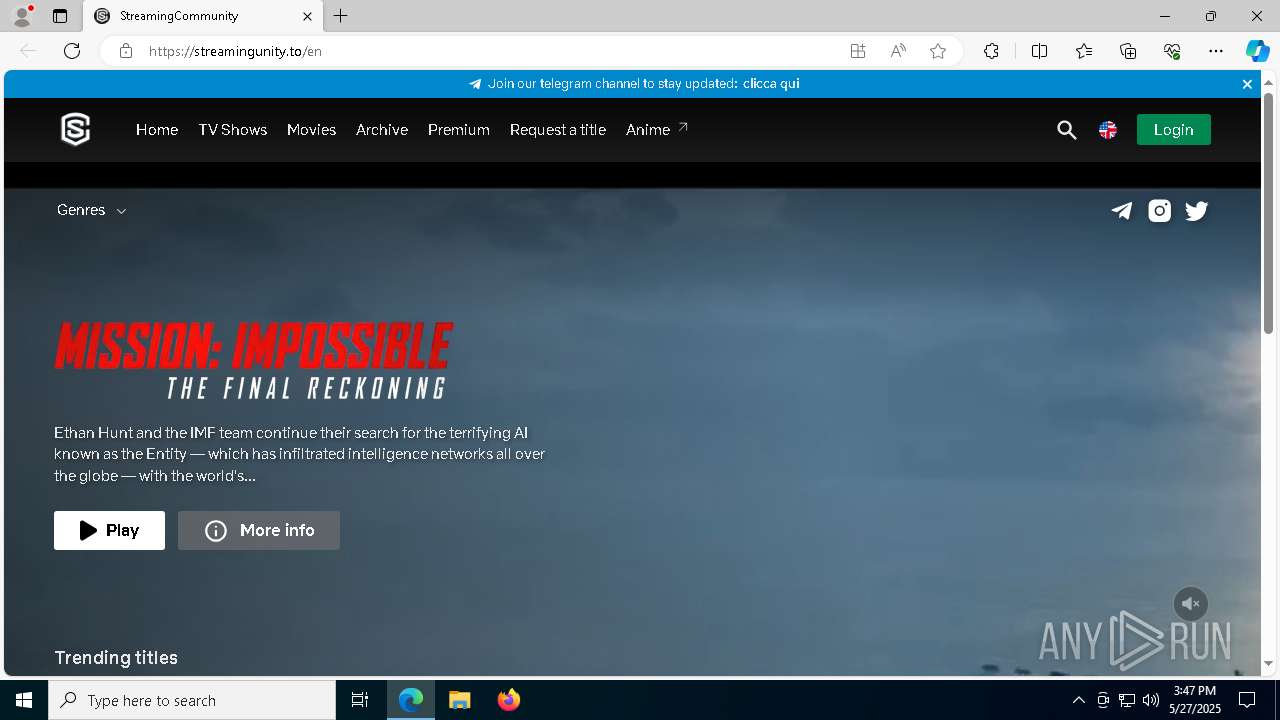Open the Anime external link

(657, 130)
